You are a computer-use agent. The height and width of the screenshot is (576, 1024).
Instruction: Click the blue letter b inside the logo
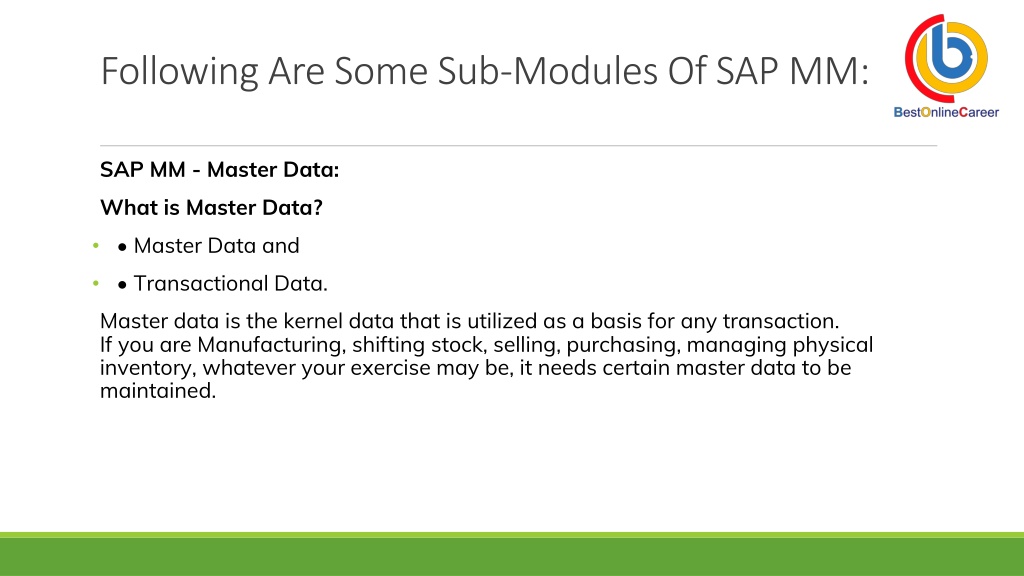[948, 52]
